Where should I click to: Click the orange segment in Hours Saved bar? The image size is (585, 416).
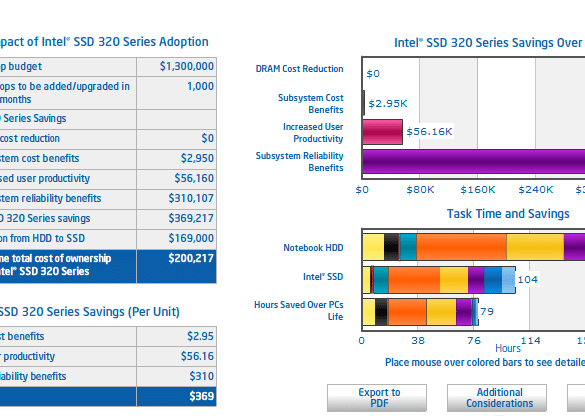click(x=407, y=312)
